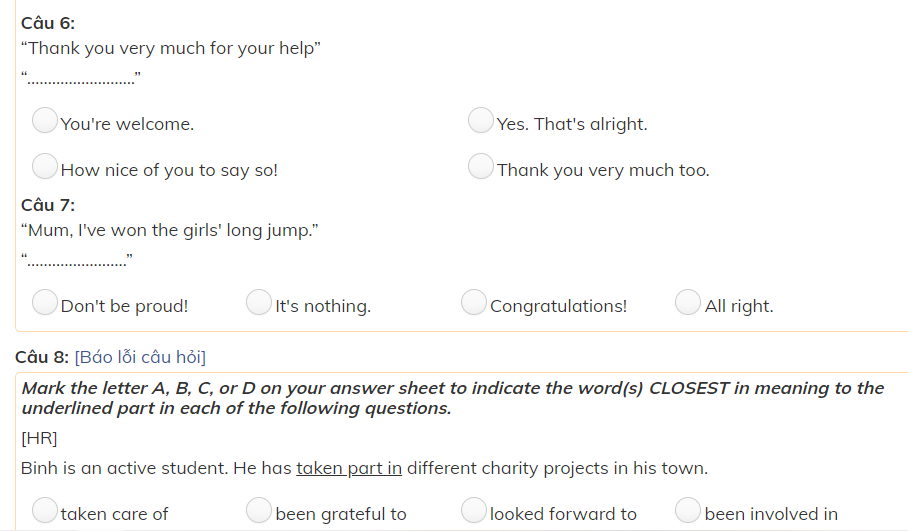Screen dimensions: 908x531
Task: Select "It's nothing." radio button
Action: coord(259,302)
